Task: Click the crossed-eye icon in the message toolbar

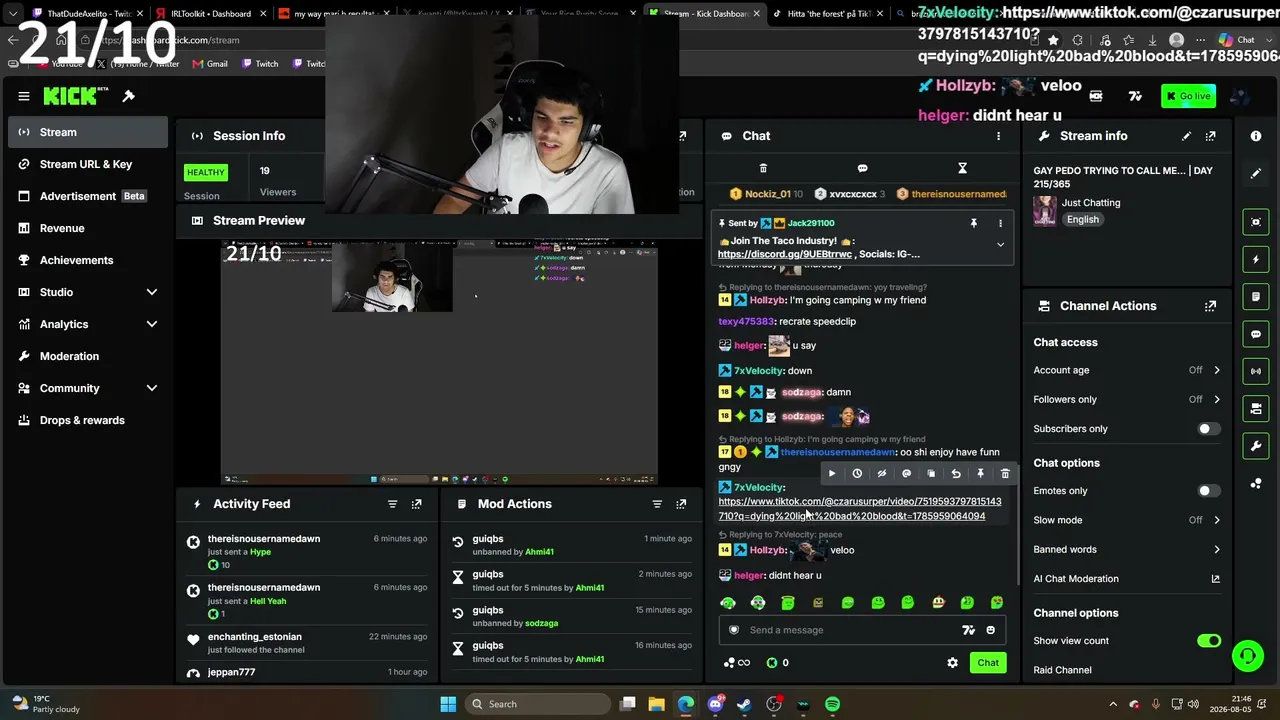Action: point(881,474)
